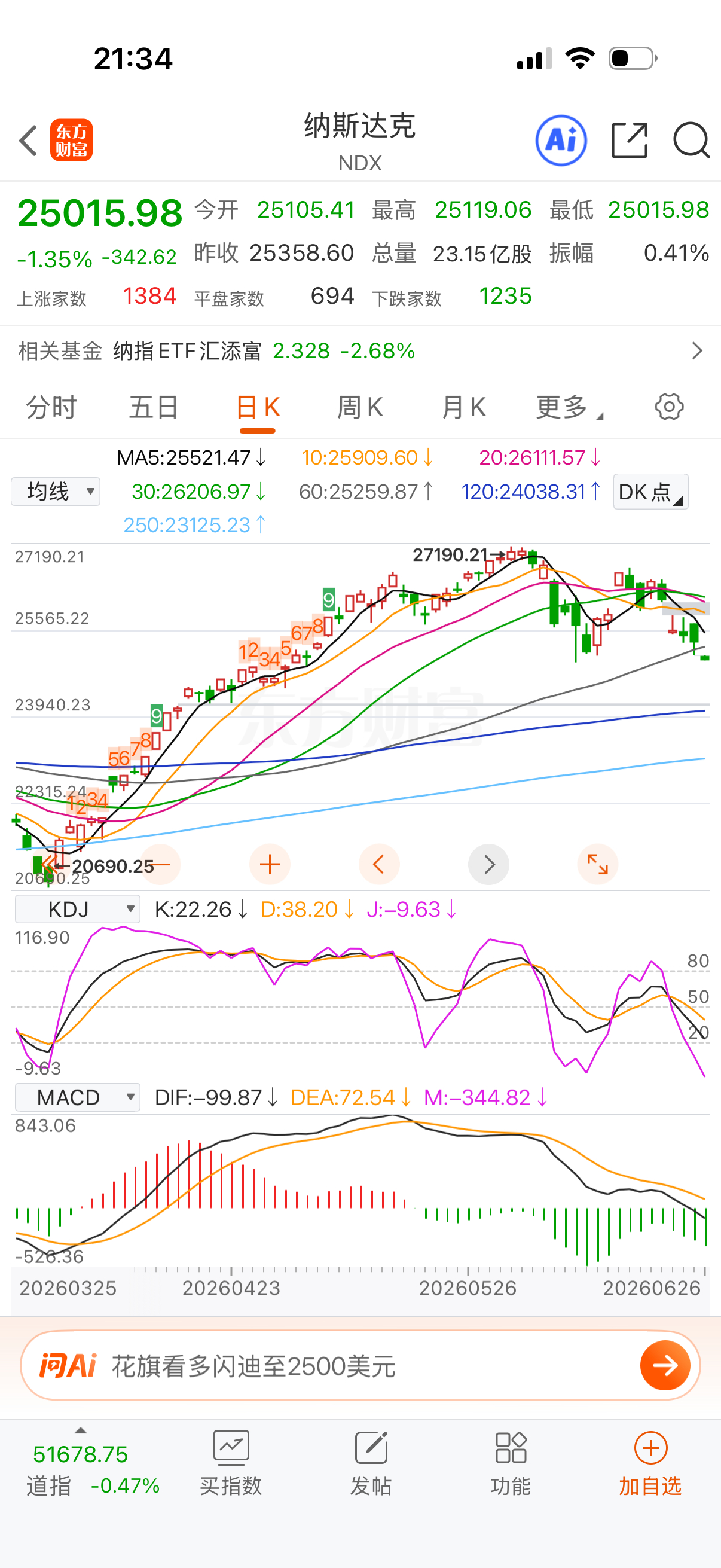The width and height of the screenshot is (721, 1568).
Task: Tap 总量 23.15亿股 value
Action: pyautogui.click(x=452, y=253)
